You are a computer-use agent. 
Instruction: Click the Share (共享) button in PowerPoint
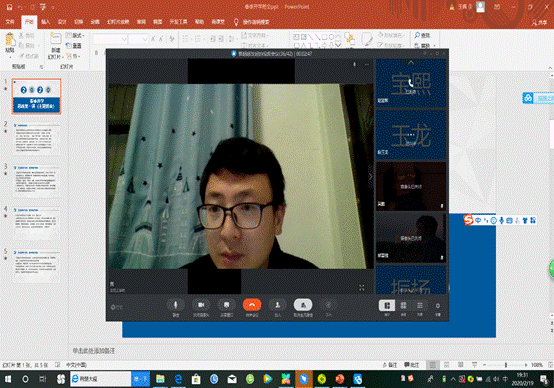(540, 23)
